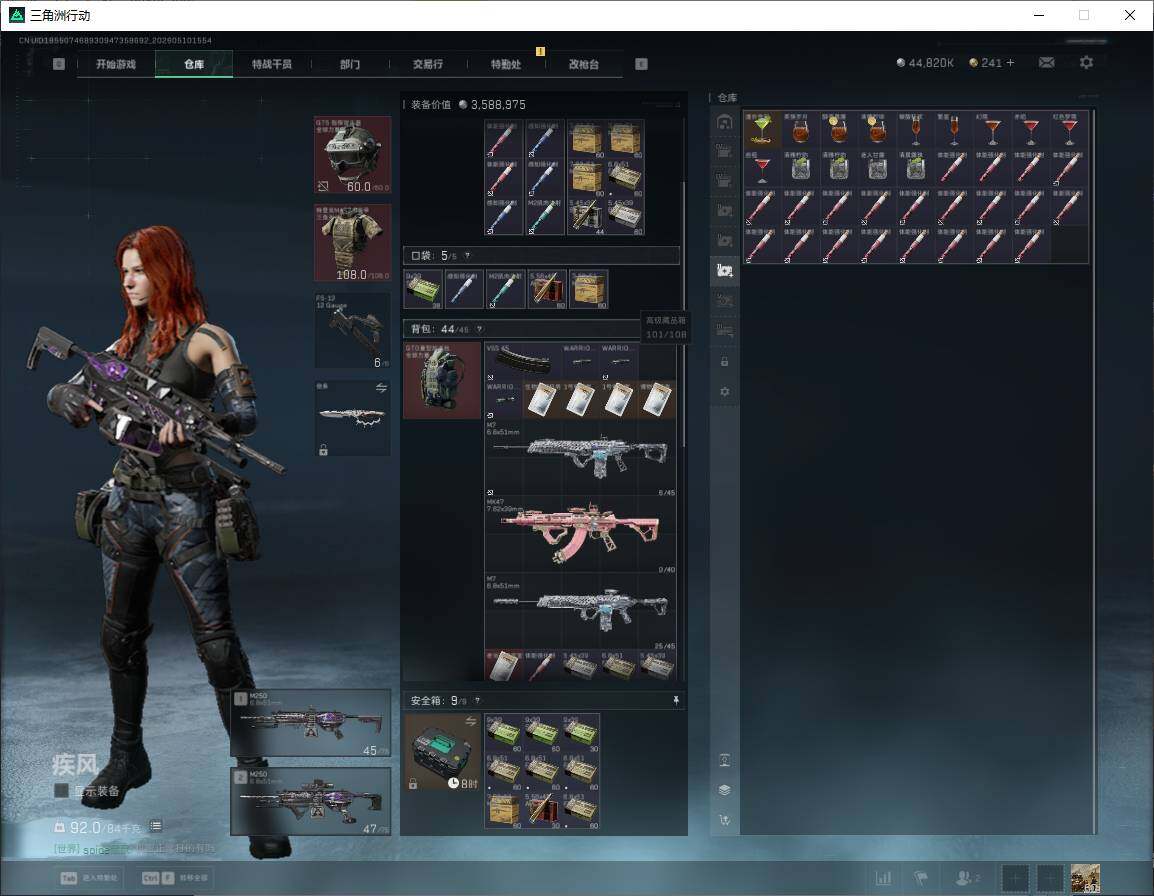Select the body armor slot 108.0
Screen dimensions: 1154x896
pyautogui.click(x=353, y=243)
